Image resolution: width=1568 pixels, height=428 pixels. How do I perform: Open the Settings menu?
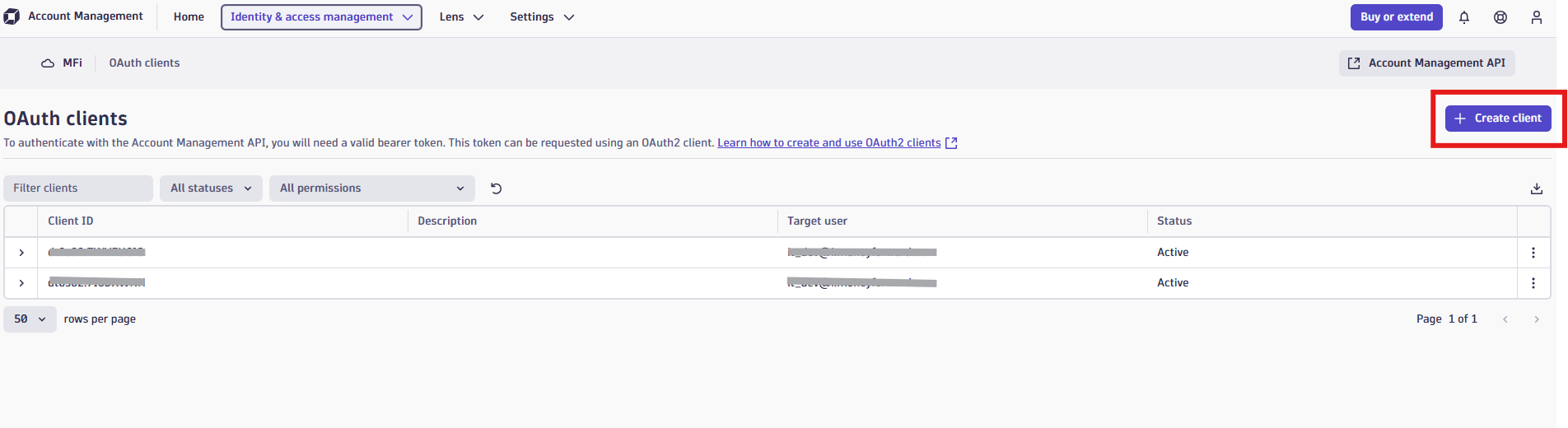[x=542, y=17]
